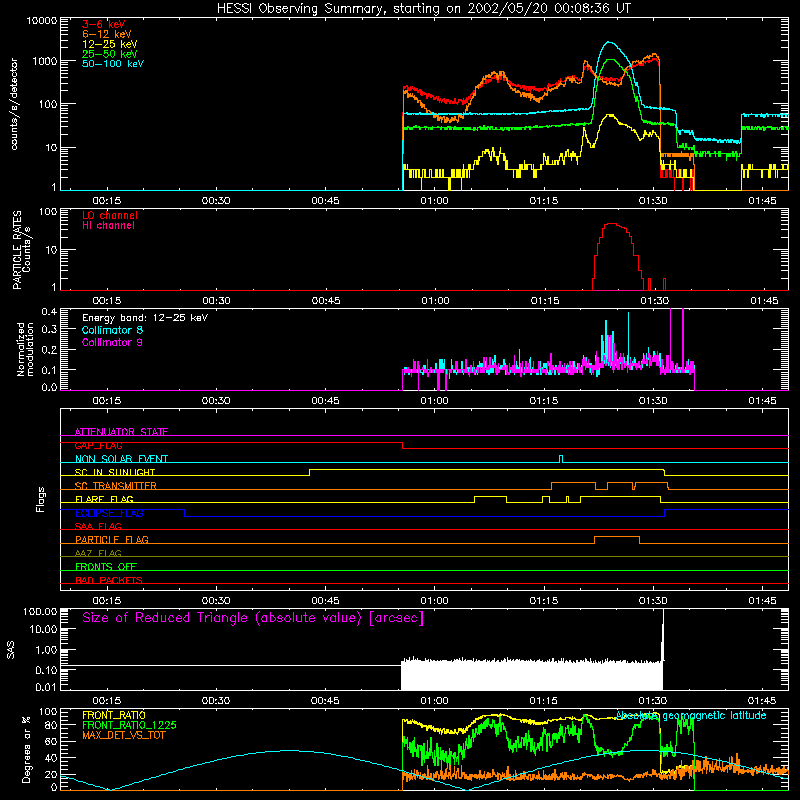Click the 'HI channel' legend label
800x800 pixels.
point(108,226)
